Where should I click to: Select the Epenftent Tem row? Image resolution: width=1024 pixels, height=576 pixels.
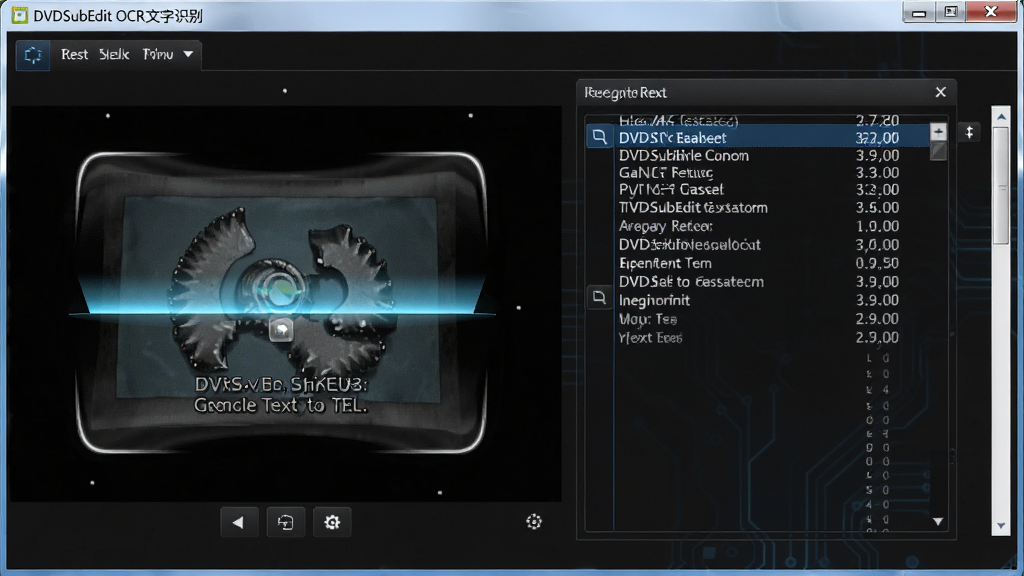click(x=758, y=263)
